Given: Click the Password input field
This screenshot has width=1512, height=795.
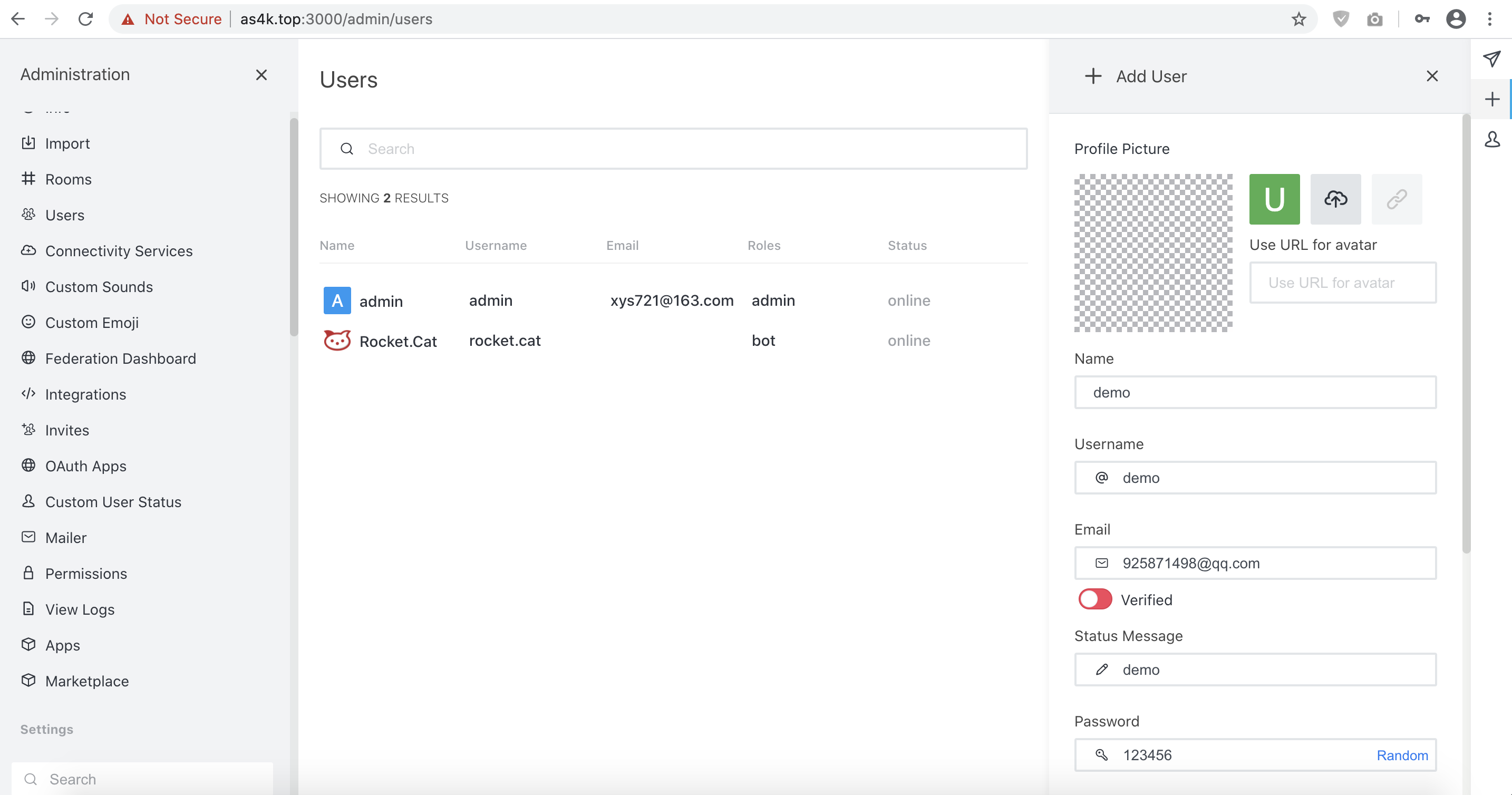Looking at the screenshot, I should click(1255, 755).
